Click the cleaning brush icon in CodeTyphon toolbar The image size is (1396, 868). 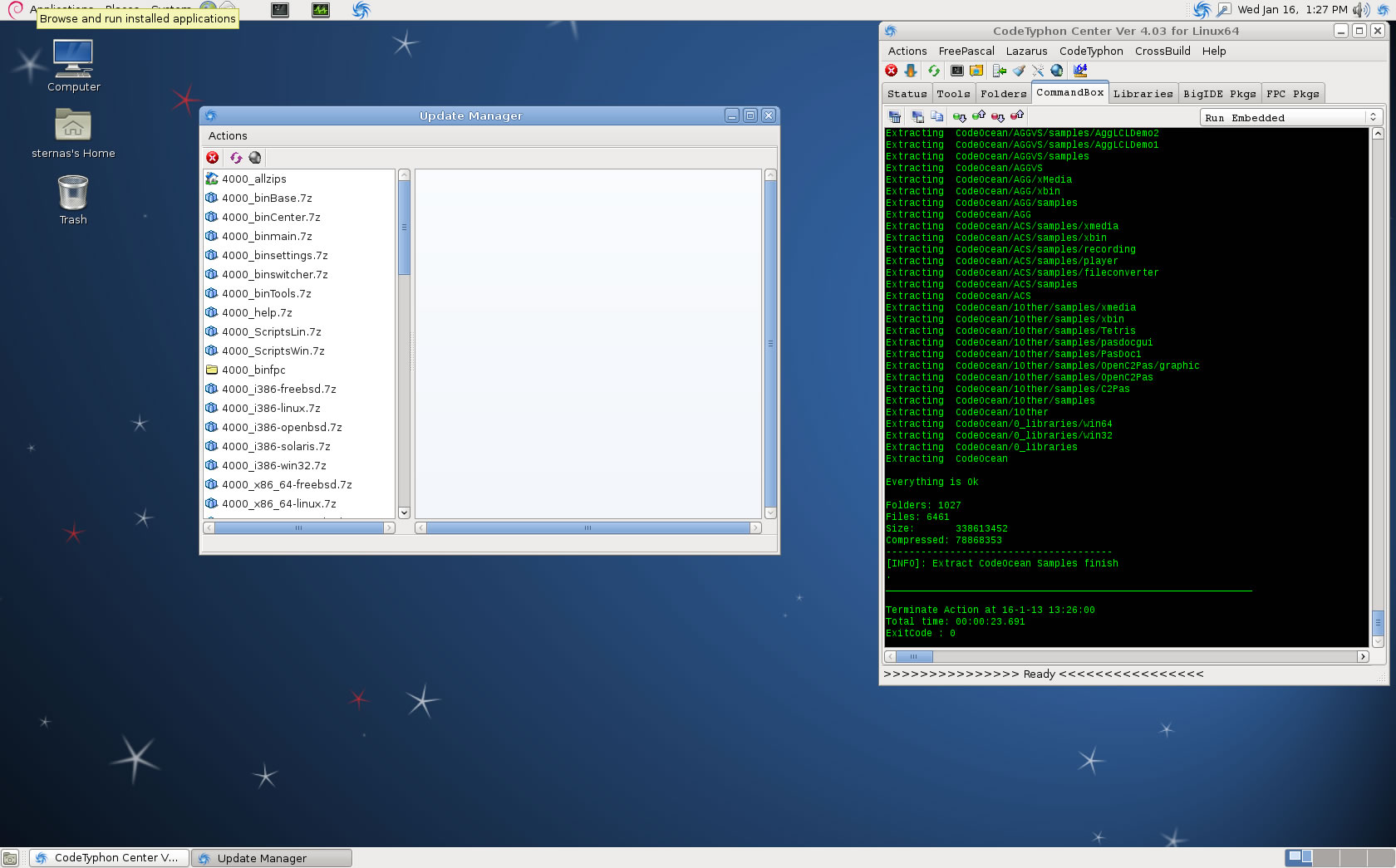tap(1019, 71)
